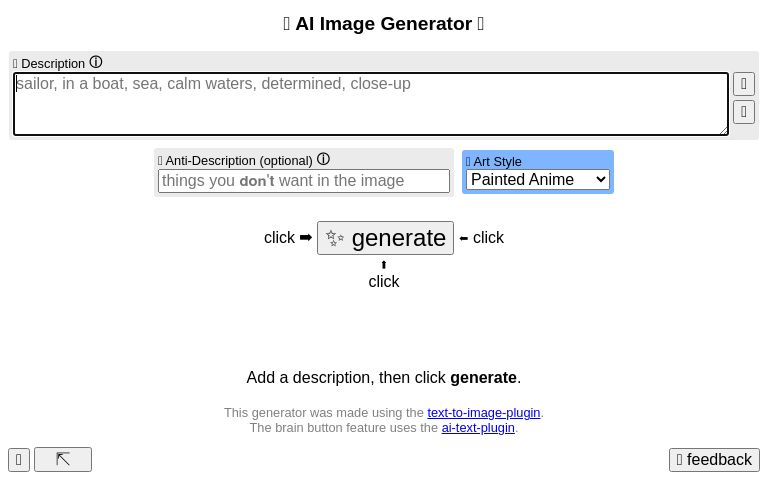Follow the text-to-image-plugin link
768x480 pixels.
[483, 412]
